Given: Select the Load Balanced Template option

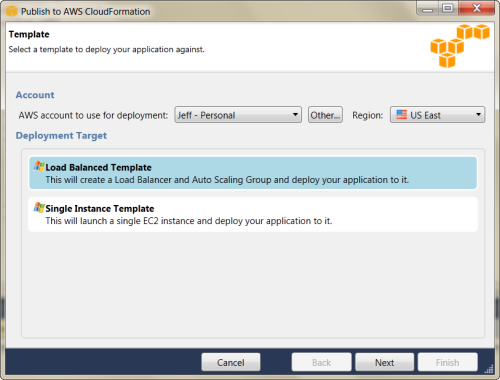Looking at the screenshot, I should (x=253, y=173).
